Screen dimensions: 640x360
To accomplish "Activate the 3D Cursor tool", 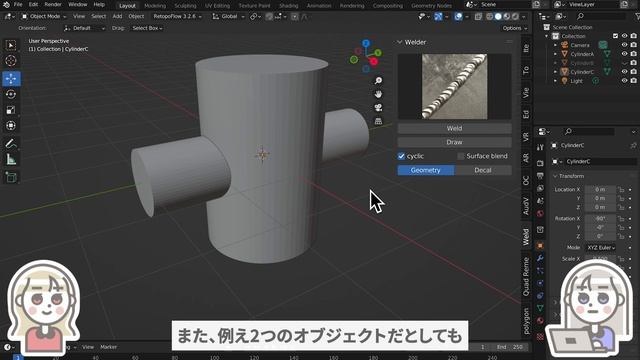I will (x=11, y=61).
